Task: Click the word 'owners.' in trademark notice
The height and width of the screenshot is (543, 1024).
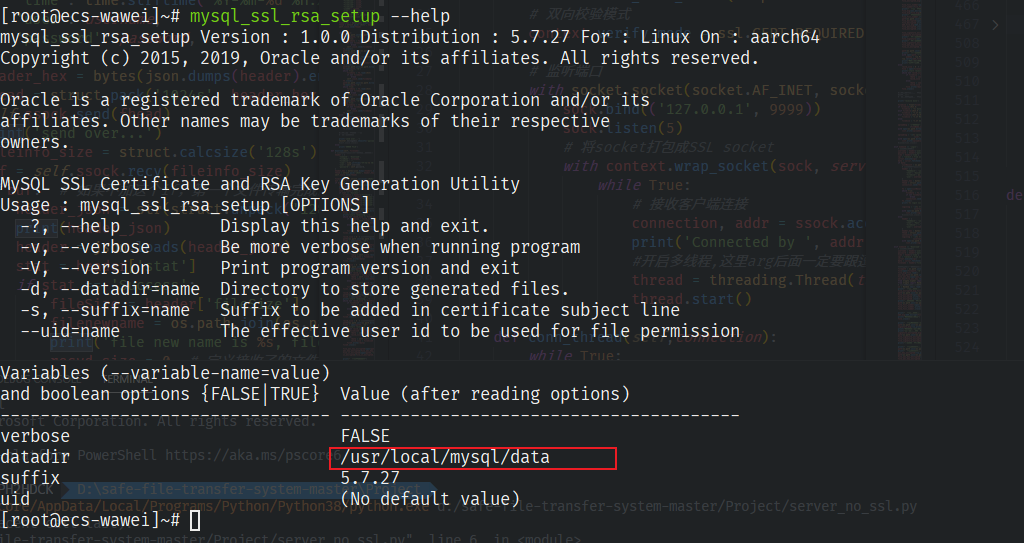Action: pos(35,142)
